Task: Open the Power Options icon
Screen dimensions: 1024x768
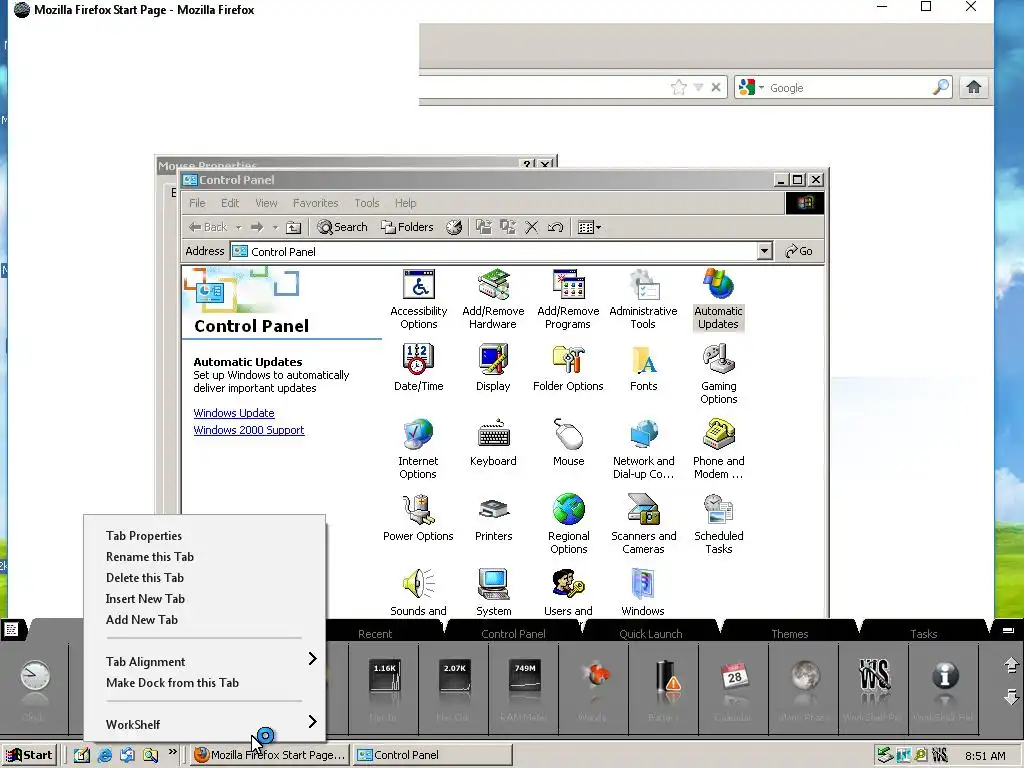Action: [418, 518]
